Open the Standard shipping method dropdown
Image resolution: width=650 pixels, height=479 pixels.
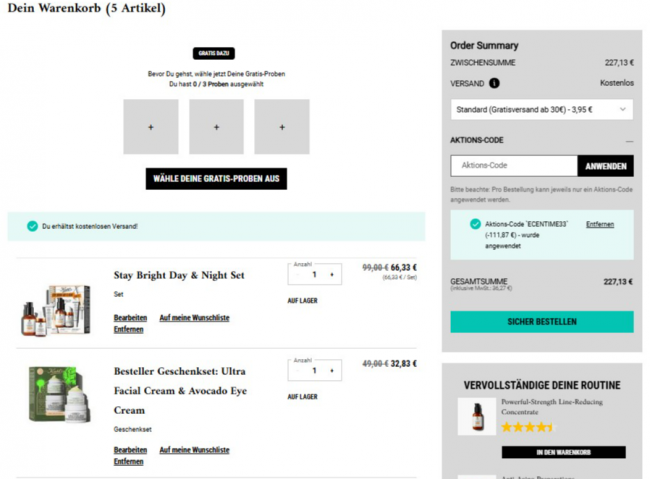tap(541, 109)
